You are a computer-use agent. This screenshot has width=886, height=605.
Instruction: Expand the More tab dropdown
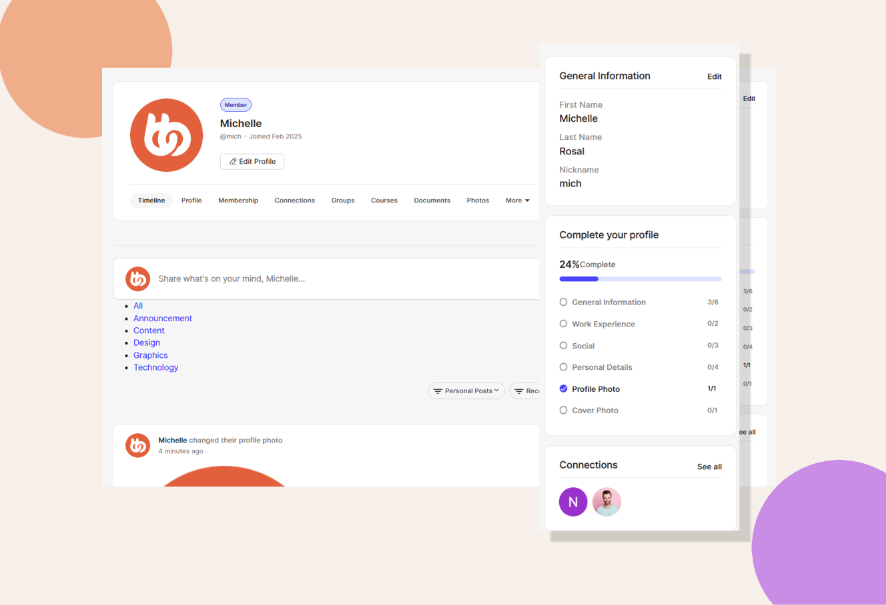point(517,200)
